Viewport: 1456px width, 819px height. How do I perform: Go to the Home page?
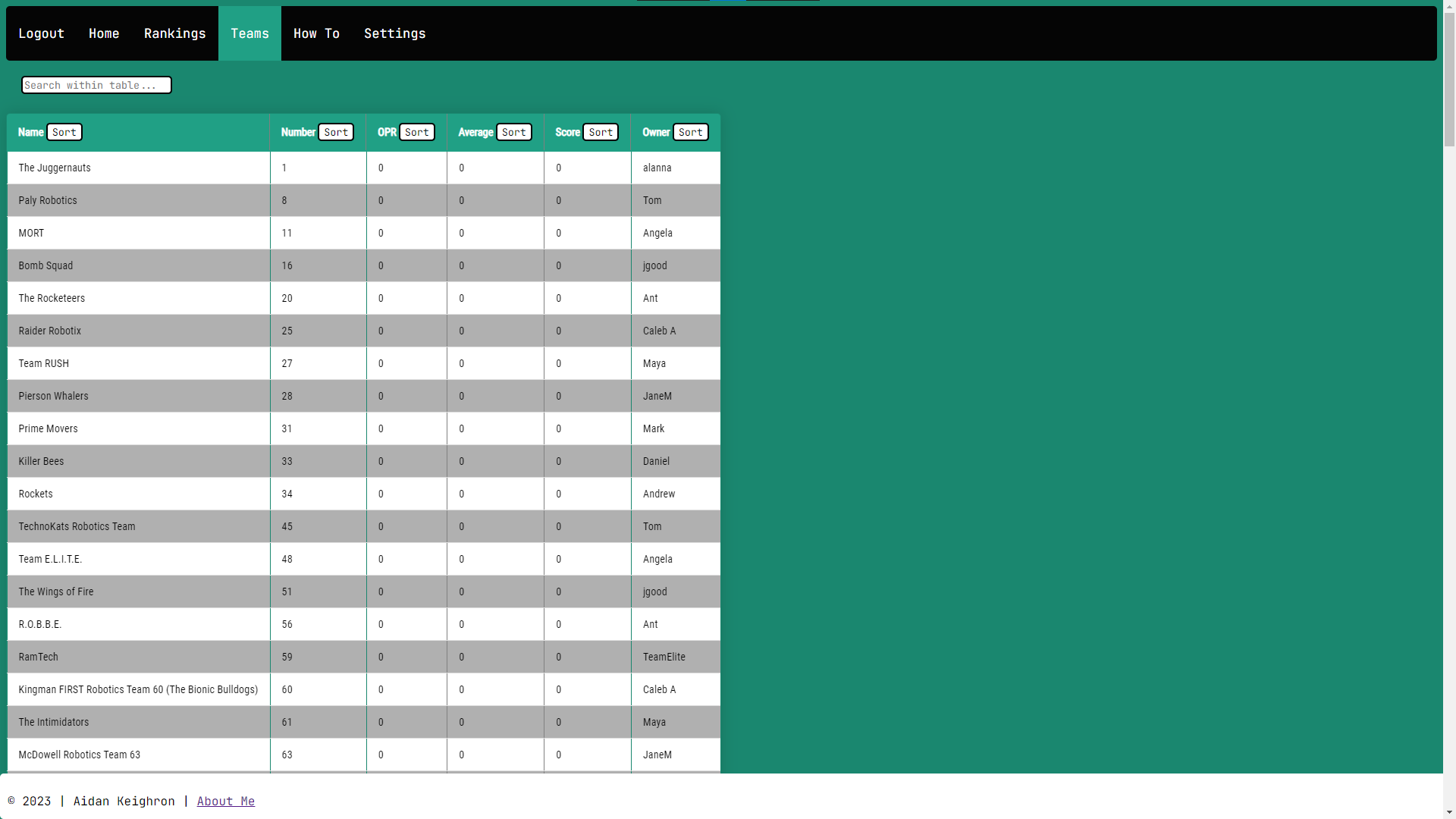click(104, 33)
